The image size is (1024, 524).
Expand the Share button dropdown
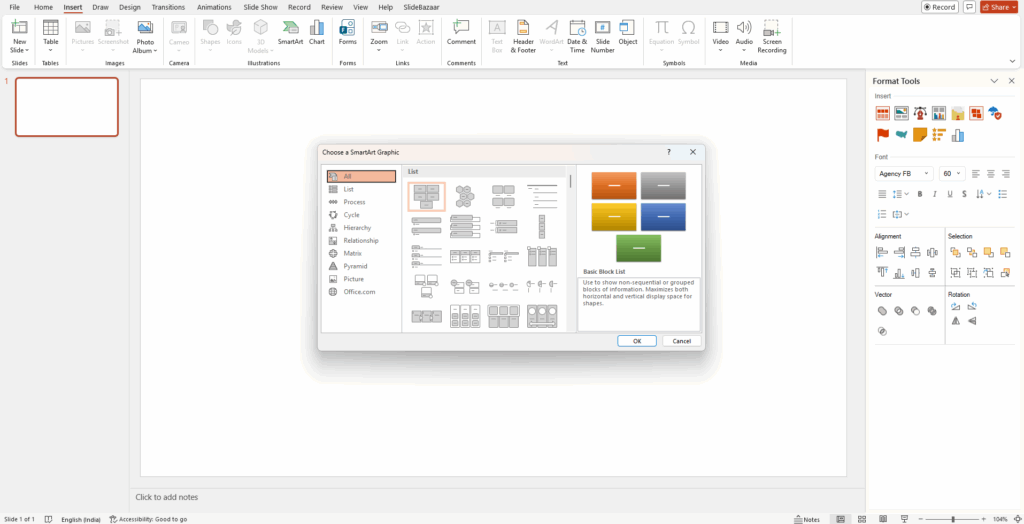[1015, 7]
